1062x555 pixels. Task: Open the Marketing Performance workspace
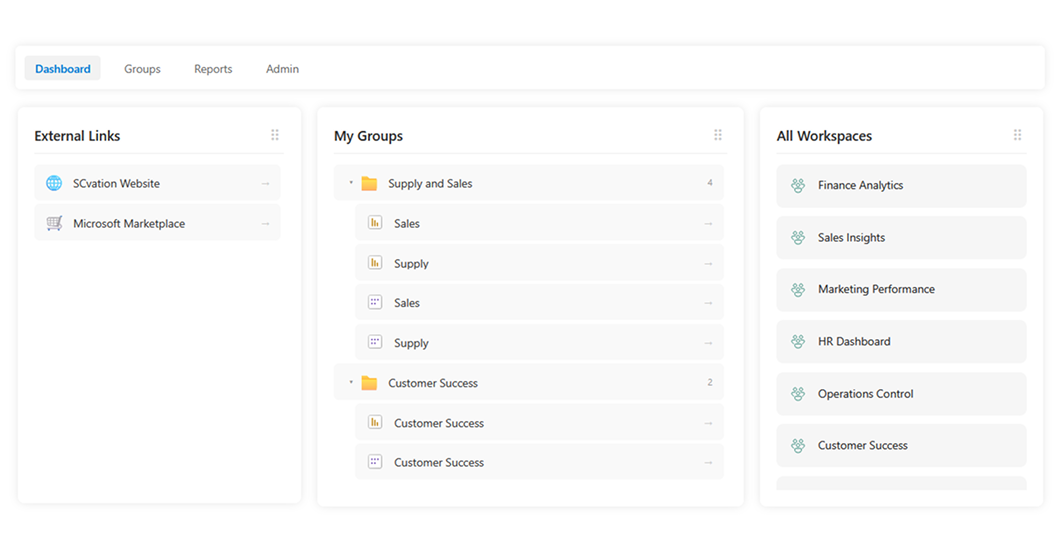901,289
